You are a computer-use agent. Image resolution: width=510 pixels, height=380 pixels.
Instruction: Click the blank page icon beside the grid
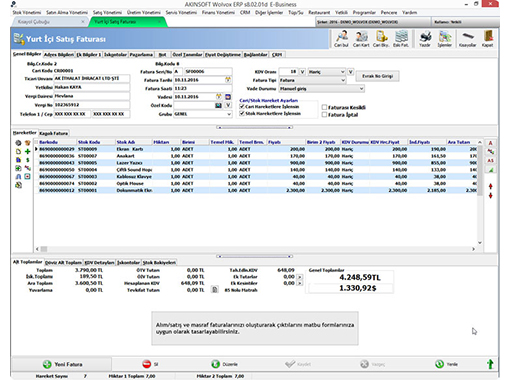[x=18, y=151]
